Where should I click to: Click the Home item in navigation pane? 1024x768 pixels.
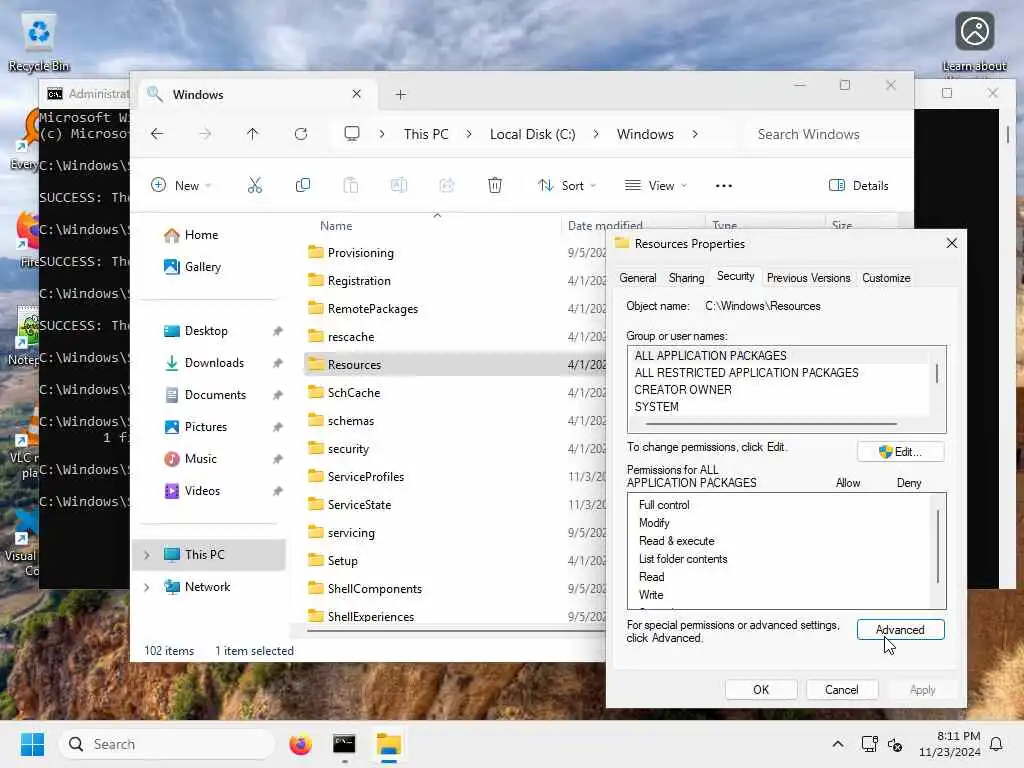tap(201, 235)
